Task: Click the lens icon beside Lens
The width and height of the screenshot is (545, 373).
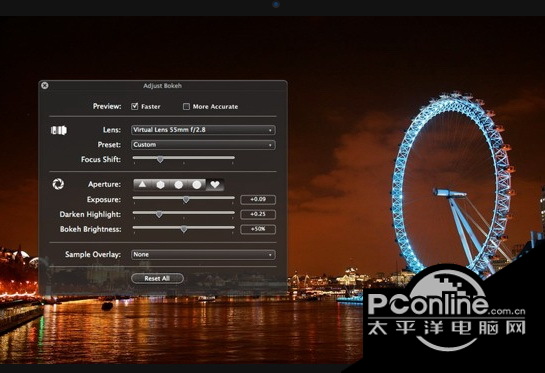Action: click(x=59, y=130)
